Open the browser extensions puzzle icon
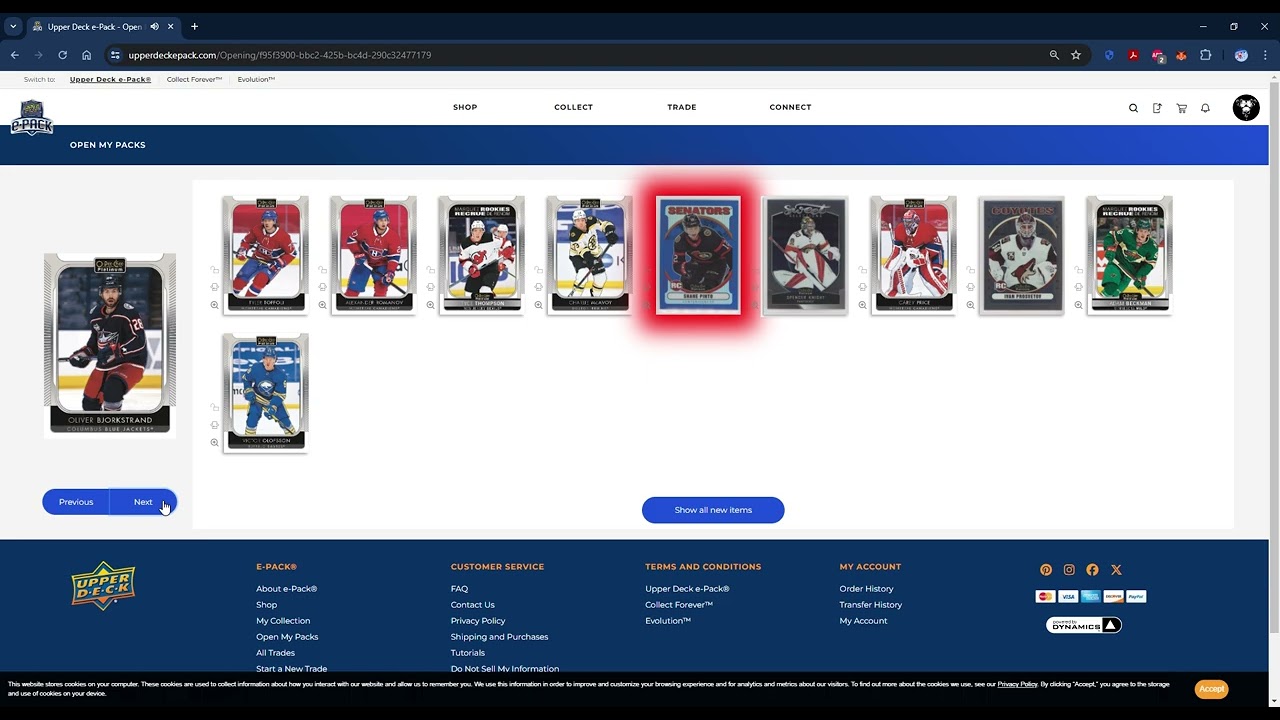Screen dimensions: 1280x720 point(1205,55)
